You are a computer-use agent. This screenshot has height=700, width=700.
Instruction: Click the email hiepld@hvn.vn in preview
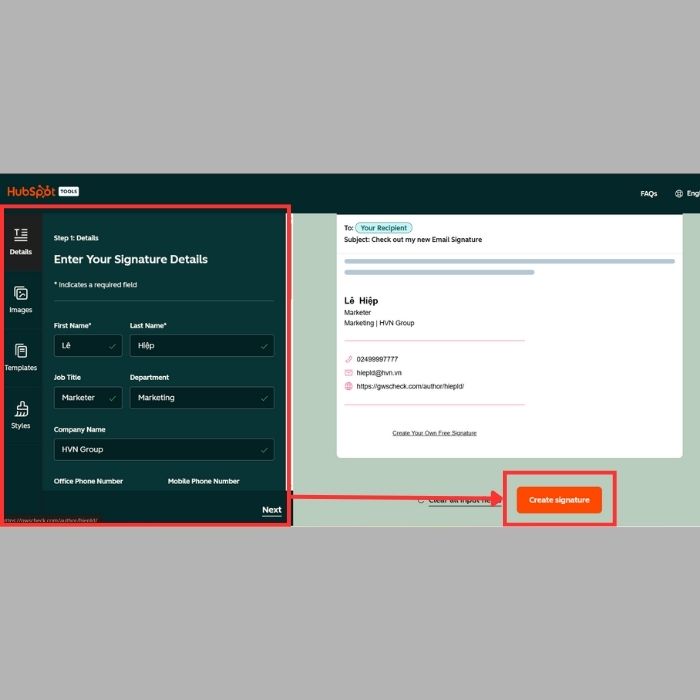pyautogui.click(x=379, y=373)
